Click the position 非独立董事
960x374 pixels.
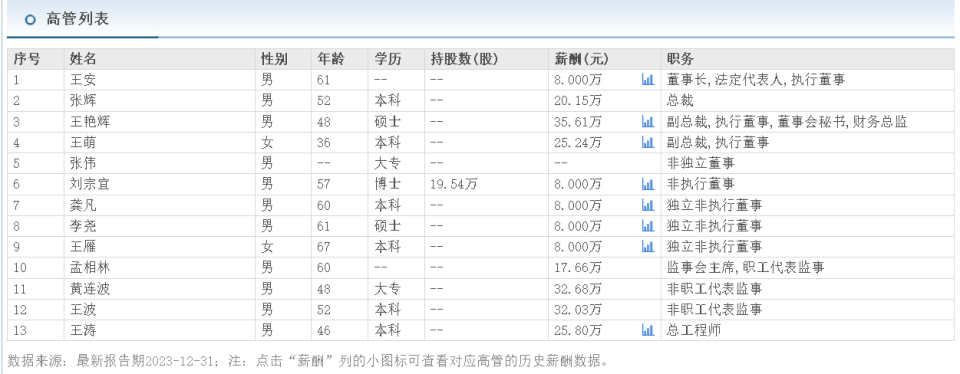point(700,163)
